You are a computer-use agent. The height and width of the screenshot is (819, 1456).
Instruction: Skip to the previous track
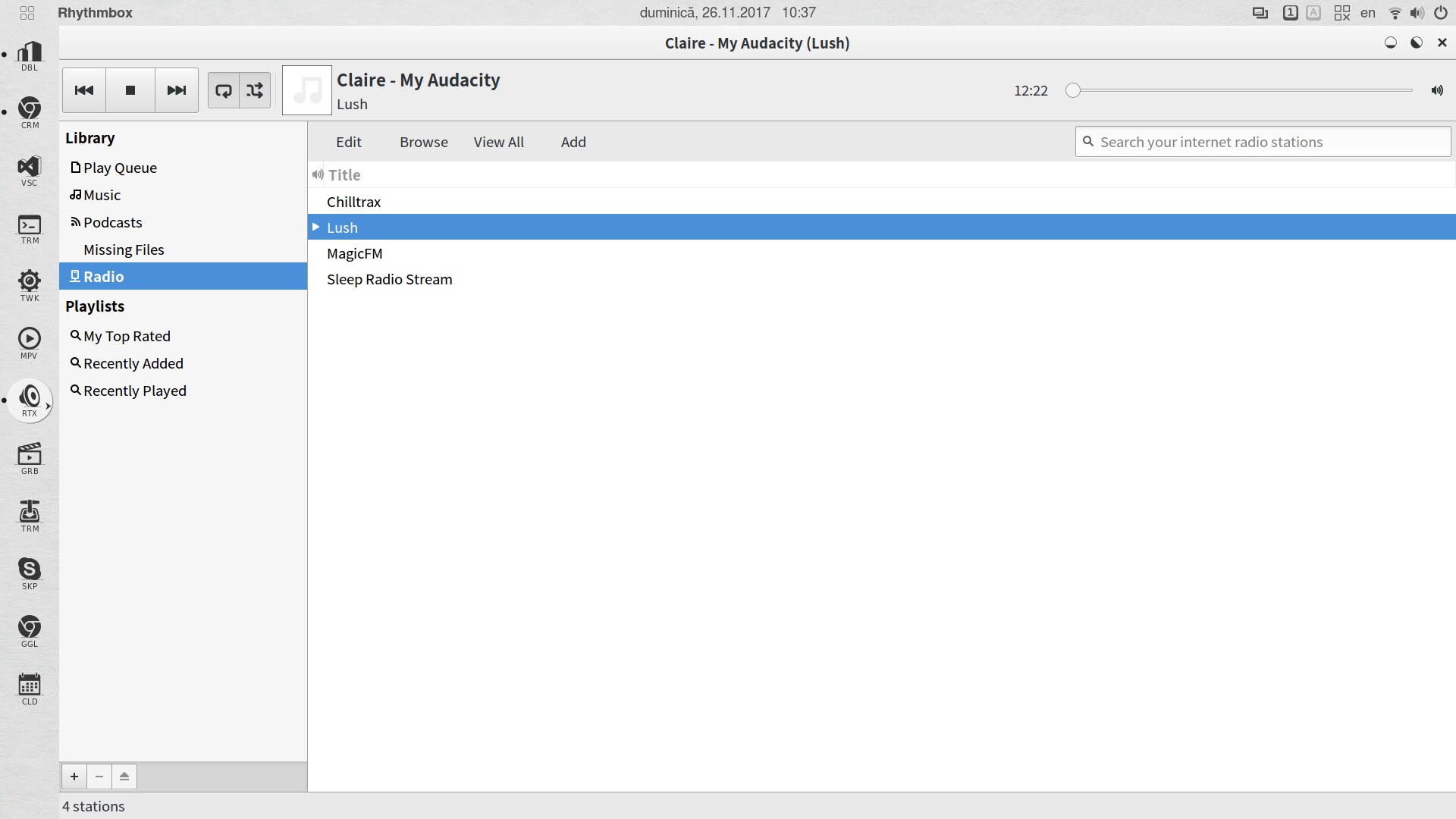84,90
